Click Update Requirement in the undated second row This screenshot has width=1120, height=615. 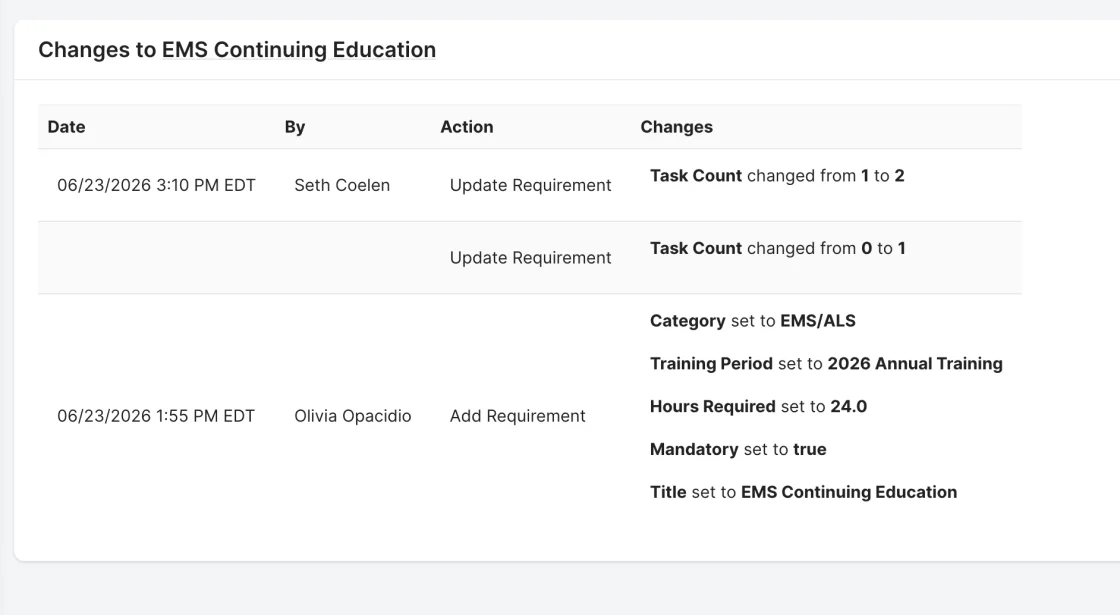(x=531, y=258)
